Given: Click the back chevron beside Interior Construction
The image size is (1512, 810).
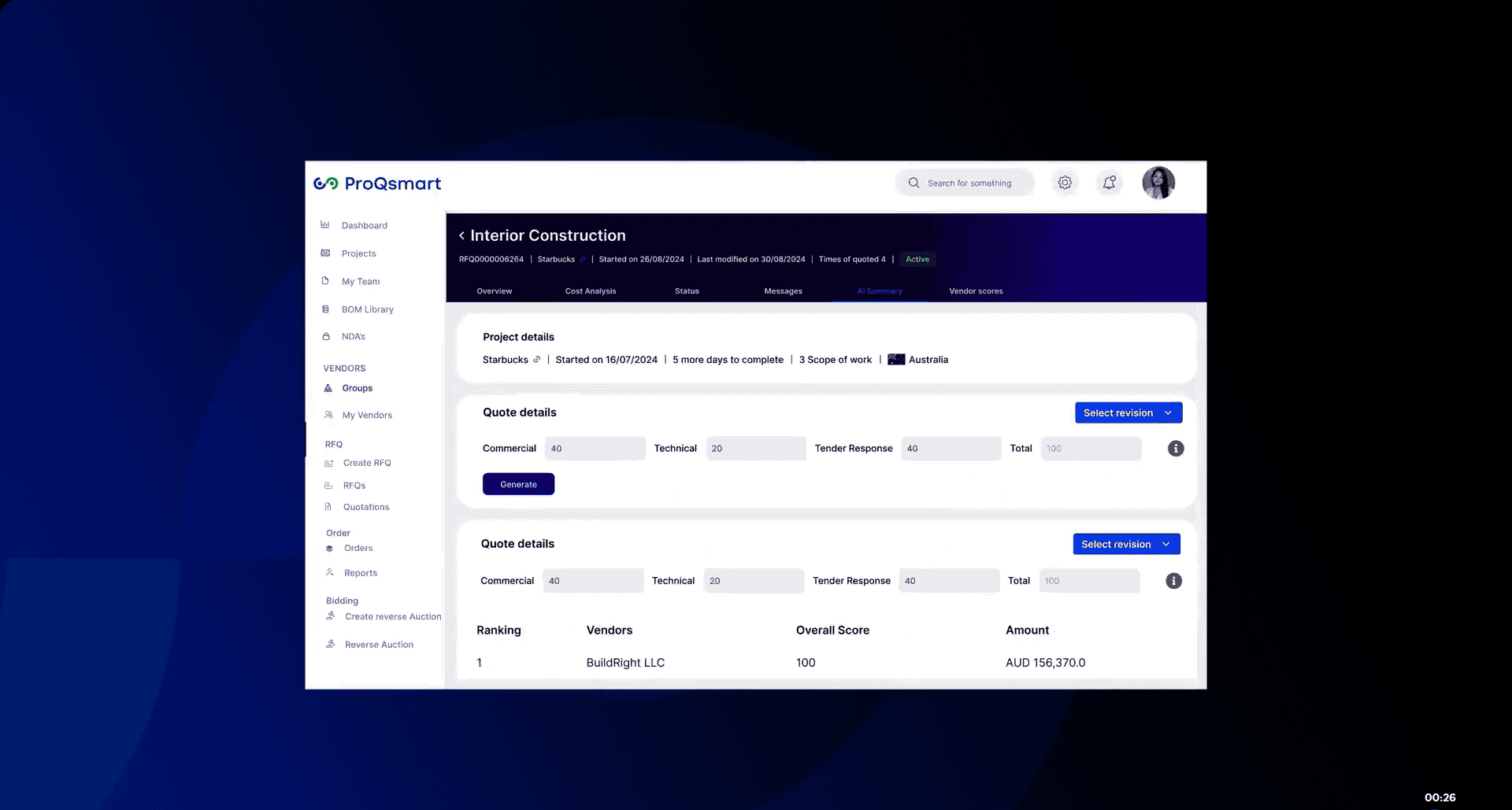Looking at the screenshot, I should (461, 235).
